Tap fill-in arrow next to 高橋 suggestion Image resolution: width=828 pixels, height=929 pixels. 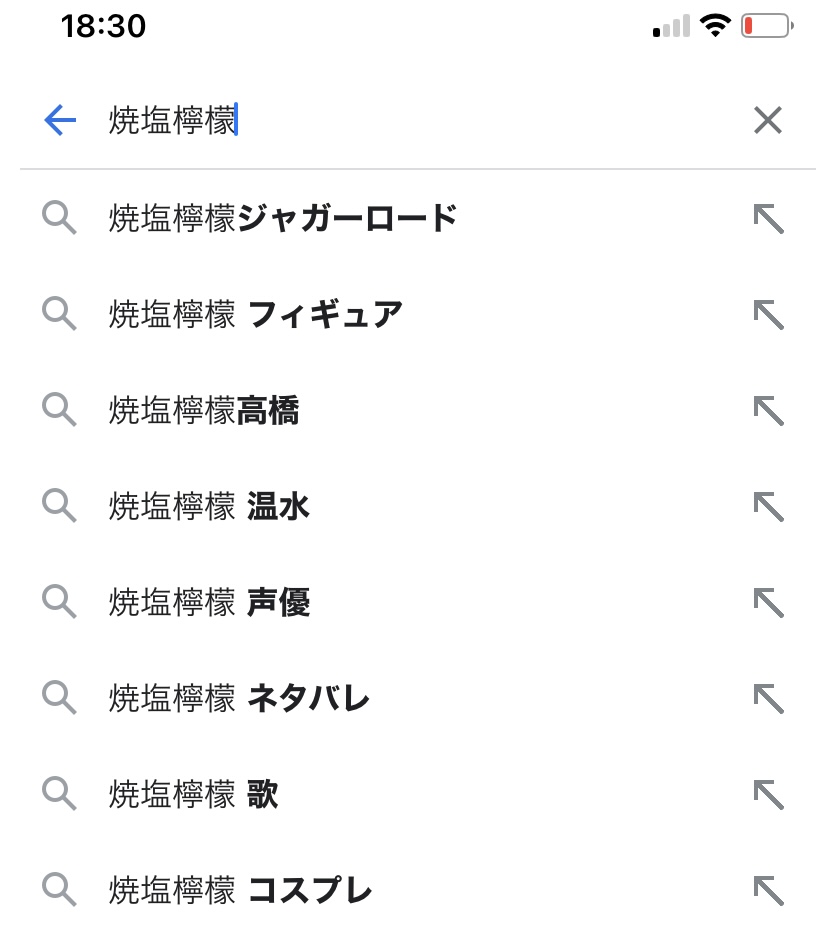coord(767,410)
